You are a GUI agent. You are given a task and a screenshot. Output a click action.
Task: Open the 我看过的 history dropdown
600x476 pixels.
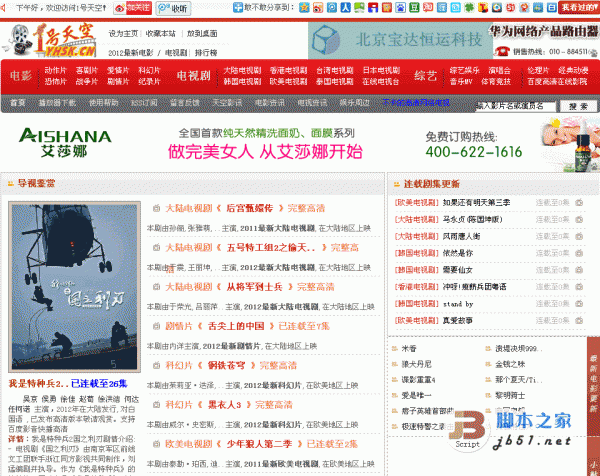click(579, 7)
